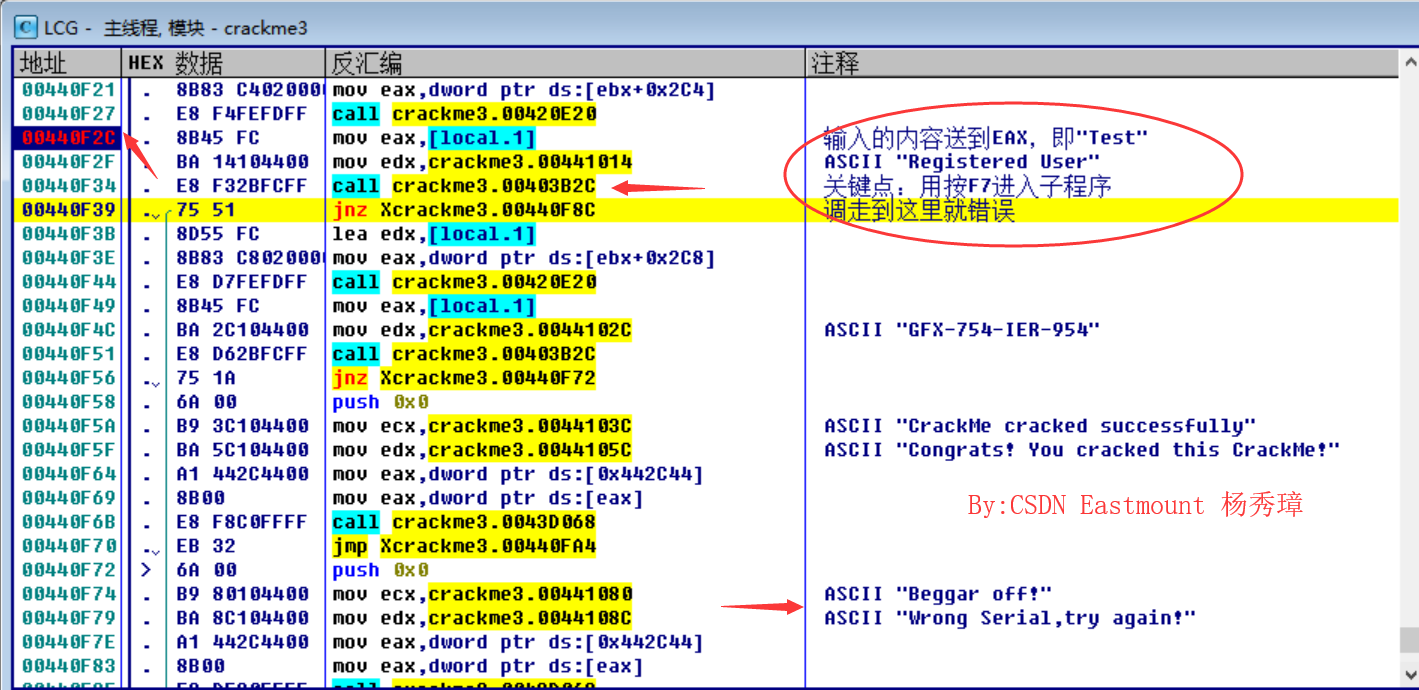Viewport: 1419px width, 690px height.
Task: Select address 00440F2F
Action: click(69, 162)
